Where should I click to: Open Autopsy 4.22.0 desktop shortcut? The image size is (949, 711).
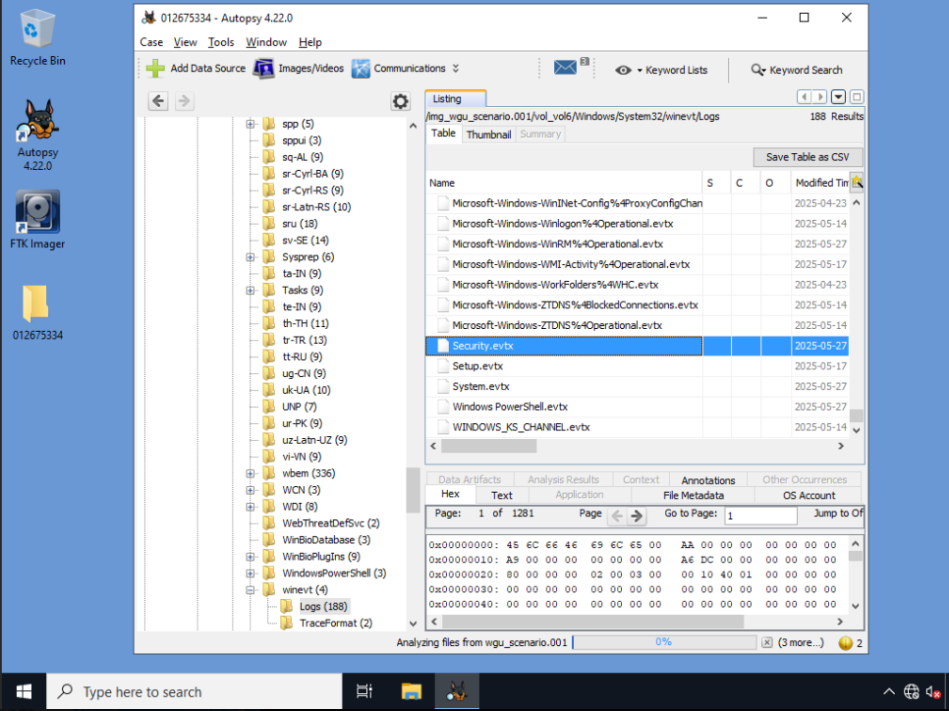[38, 136]
